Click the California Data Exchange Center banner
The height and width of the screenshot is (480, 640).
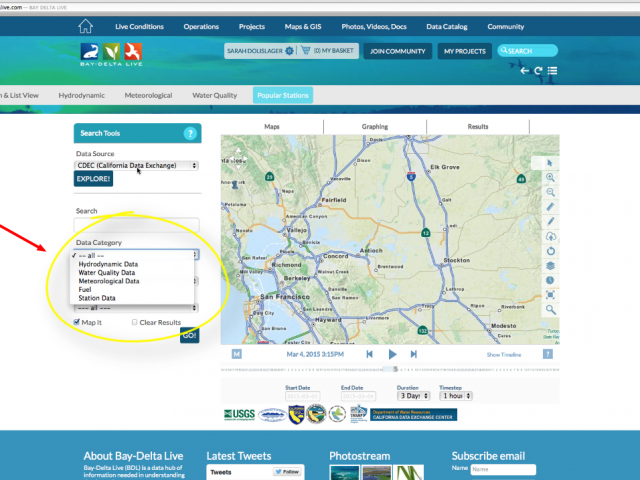pos(413,415)
